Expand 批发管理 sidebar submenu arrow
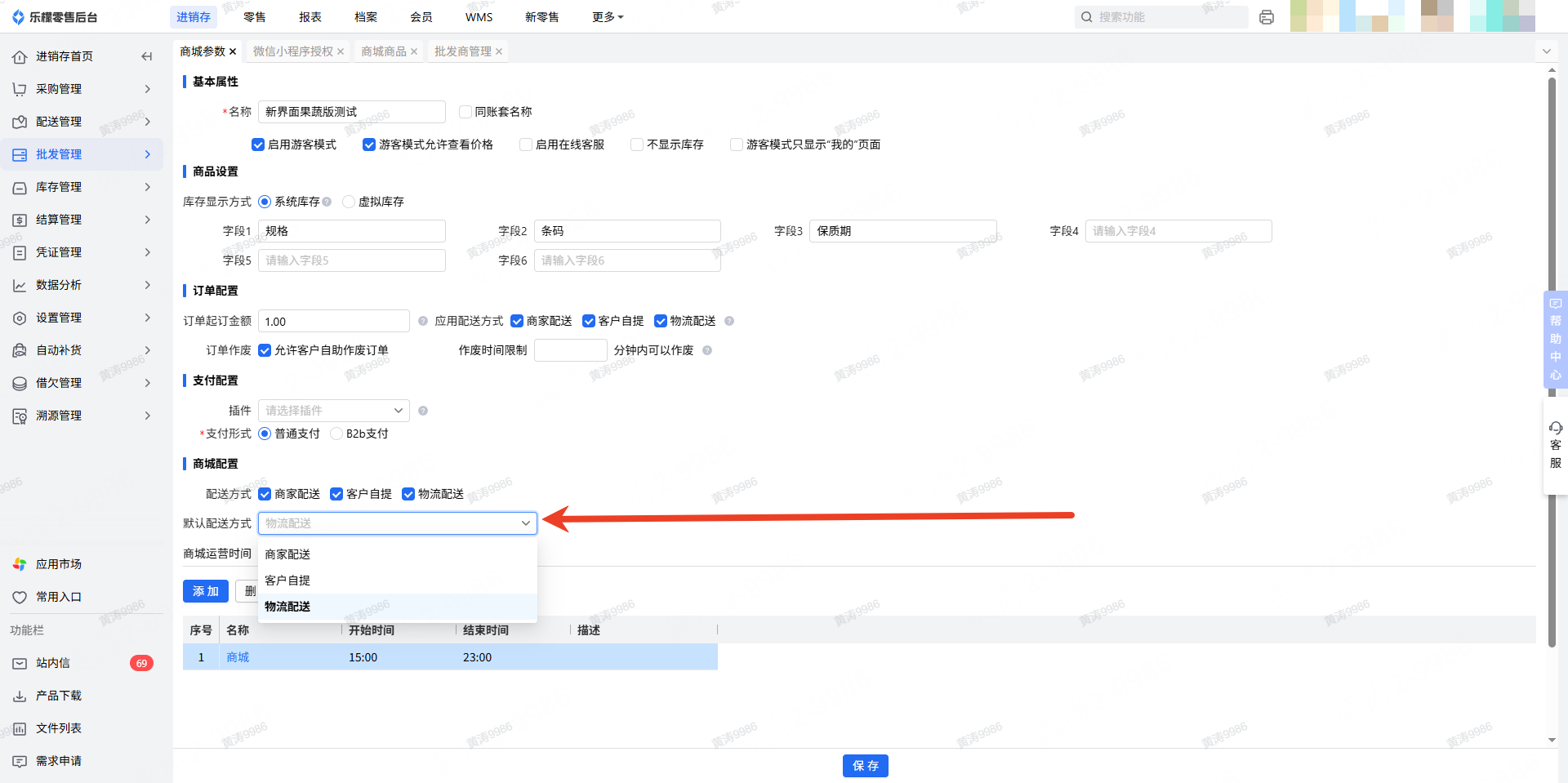 [148, 154]
